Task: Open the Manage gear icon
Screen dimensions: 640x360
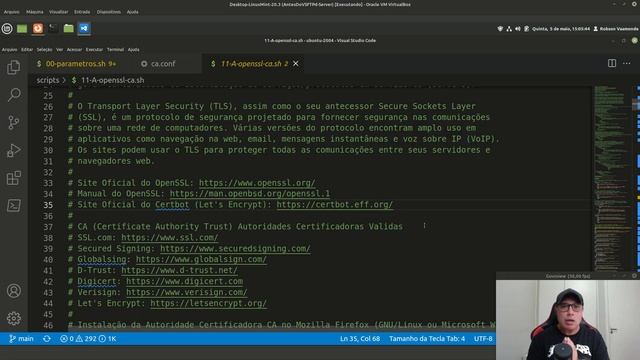Action: point(13,318)
